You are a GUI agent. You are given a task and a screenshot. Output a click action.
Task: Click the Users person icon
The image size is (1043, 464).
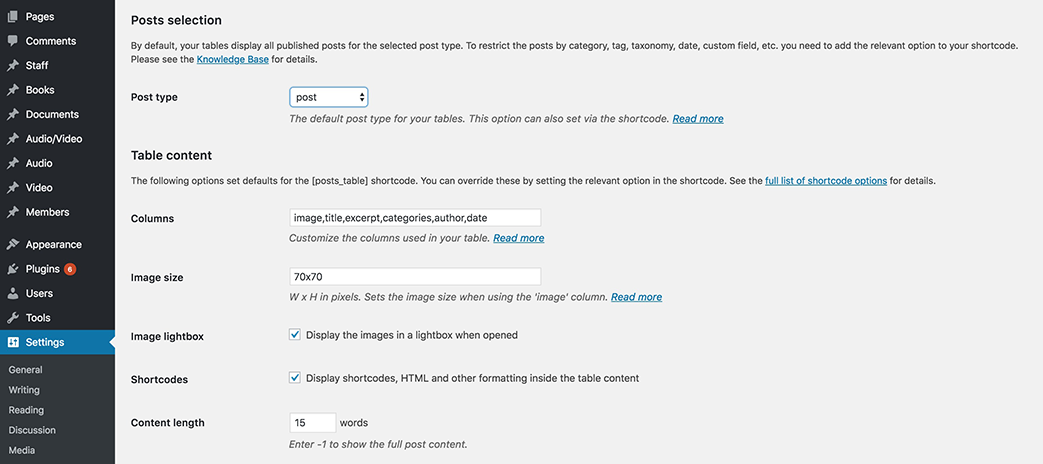[x=12, y=294]
